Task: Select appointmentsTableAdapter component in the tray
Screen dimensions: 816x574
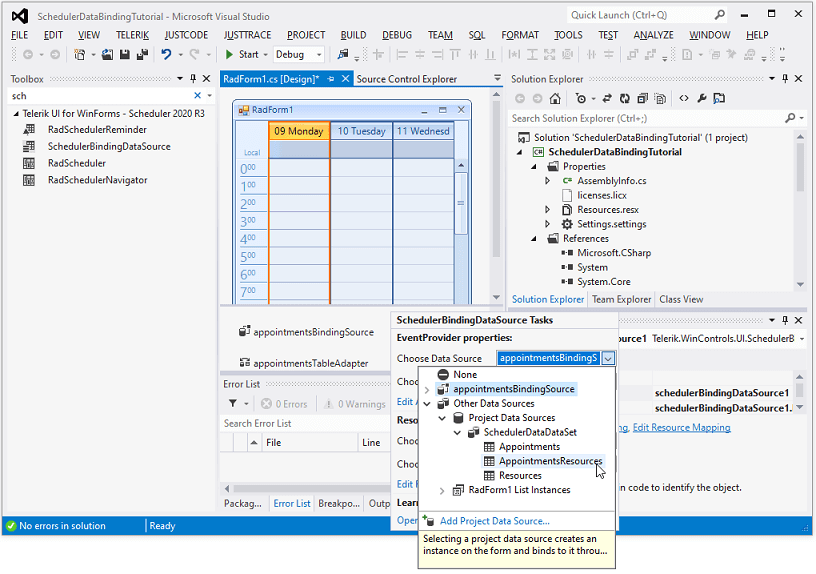Action: tap(304, 363)
